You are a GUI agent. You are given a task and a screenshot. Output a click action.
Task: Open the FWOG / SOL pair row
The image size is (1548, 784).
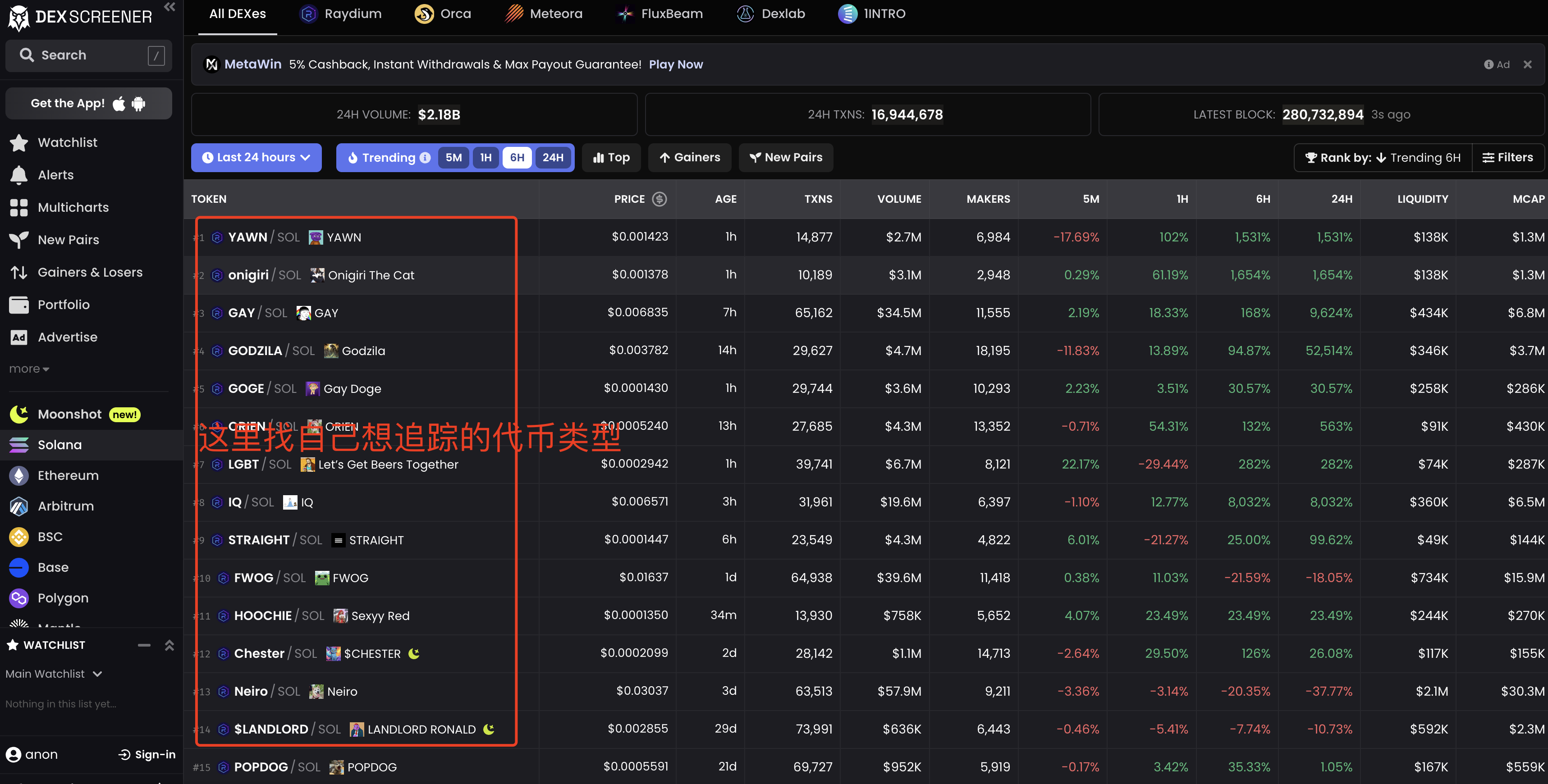866,578
